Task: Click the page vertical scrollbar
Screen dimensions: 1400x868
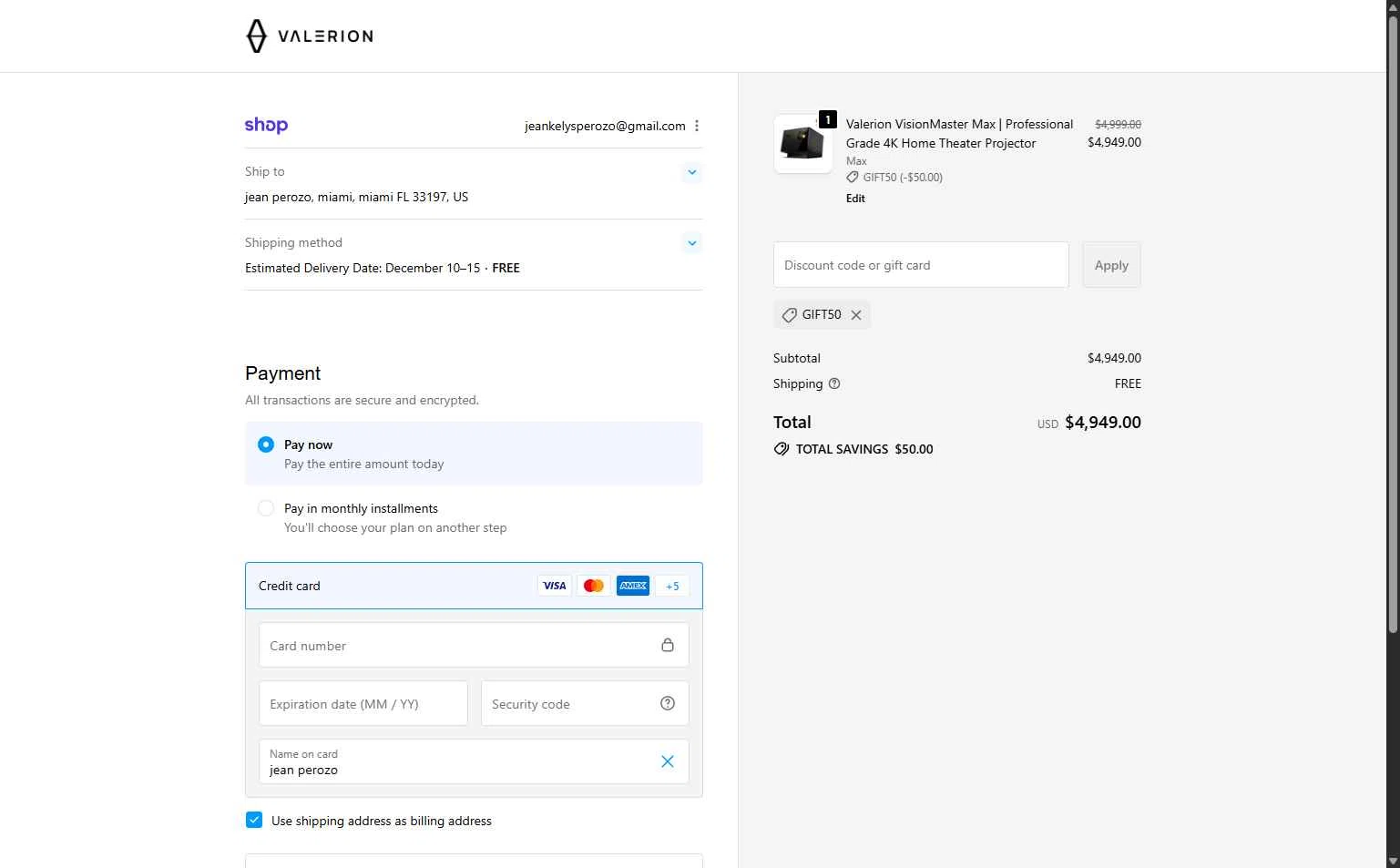Action: (x=1393, y=323)
